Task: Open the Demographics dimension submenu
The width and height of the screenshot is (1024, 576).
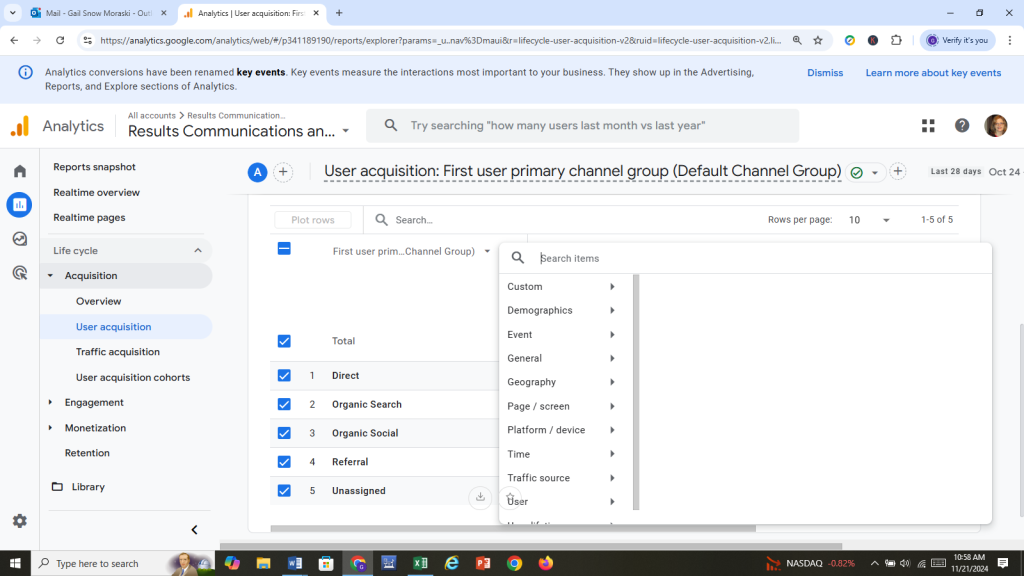Action: 562,310
